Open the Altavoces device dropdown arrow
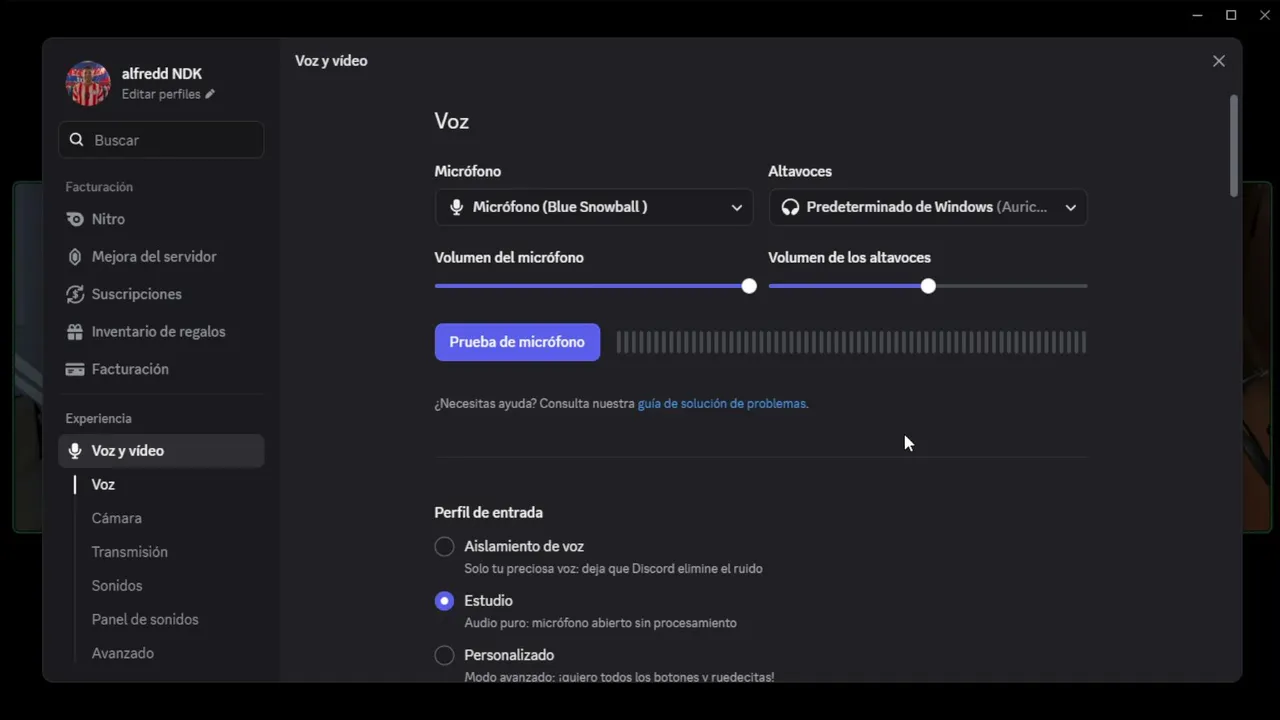 1071,207
